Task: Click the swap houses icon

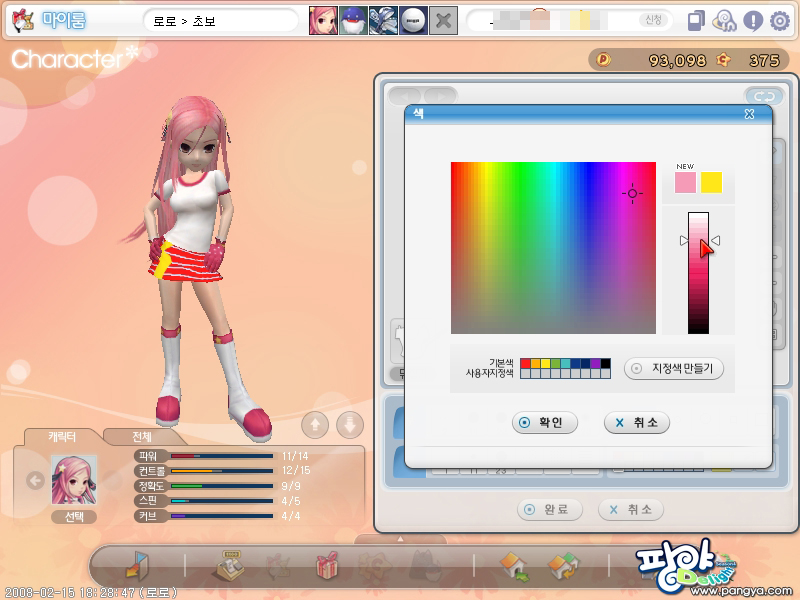Action: pyautogui.click(x=564, y=566)
